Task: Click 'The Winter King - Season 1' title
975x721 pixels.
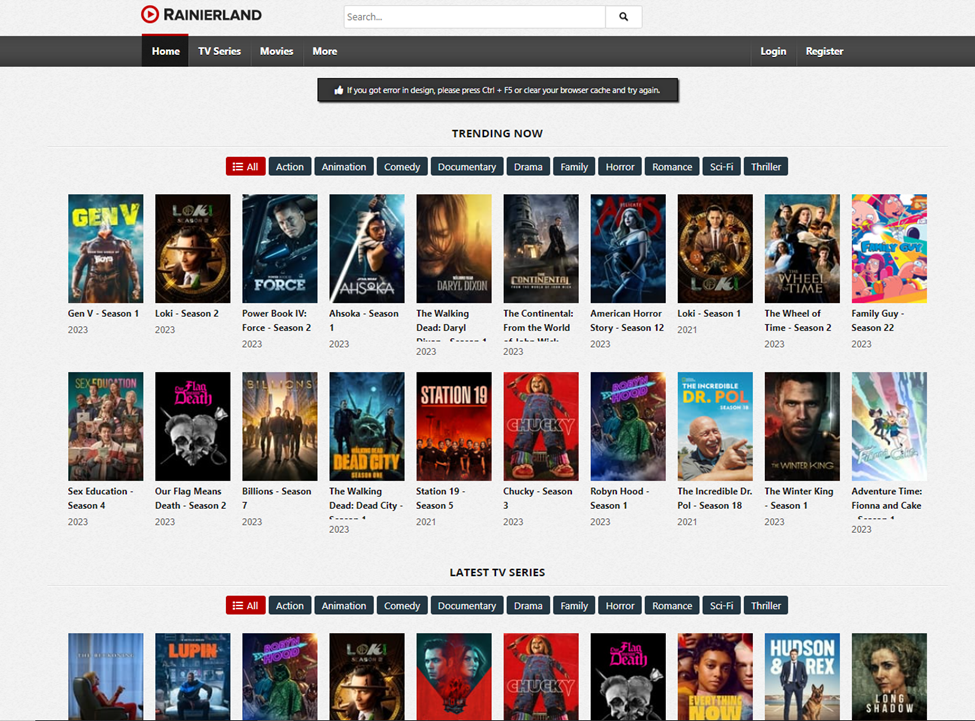Action: [x=799, y=498]
